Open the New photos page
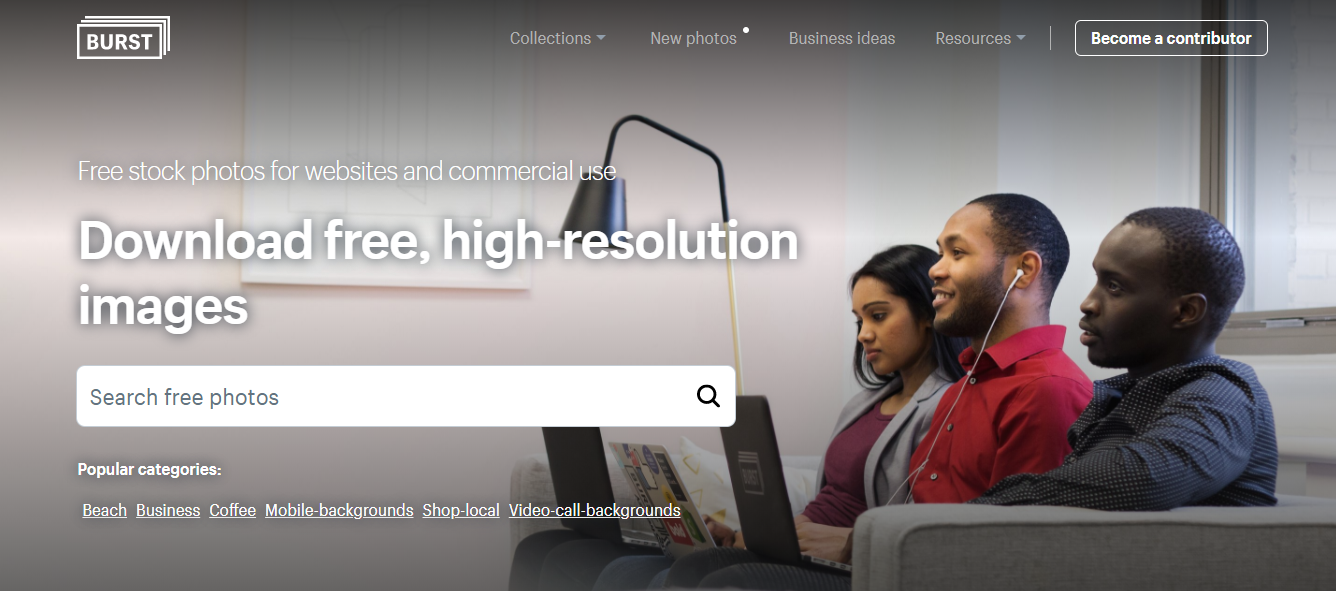 [x=693, y=38]
